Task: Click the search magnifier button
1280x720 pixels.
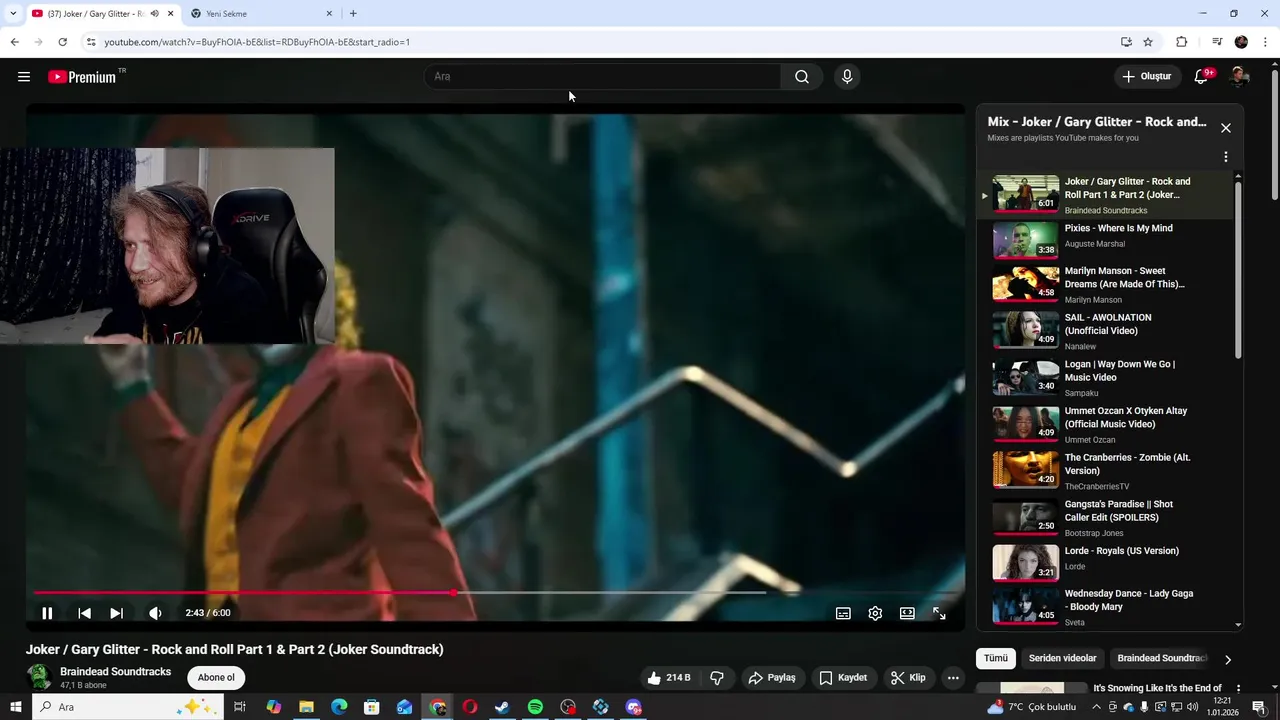Action: (x=802, y=77)
